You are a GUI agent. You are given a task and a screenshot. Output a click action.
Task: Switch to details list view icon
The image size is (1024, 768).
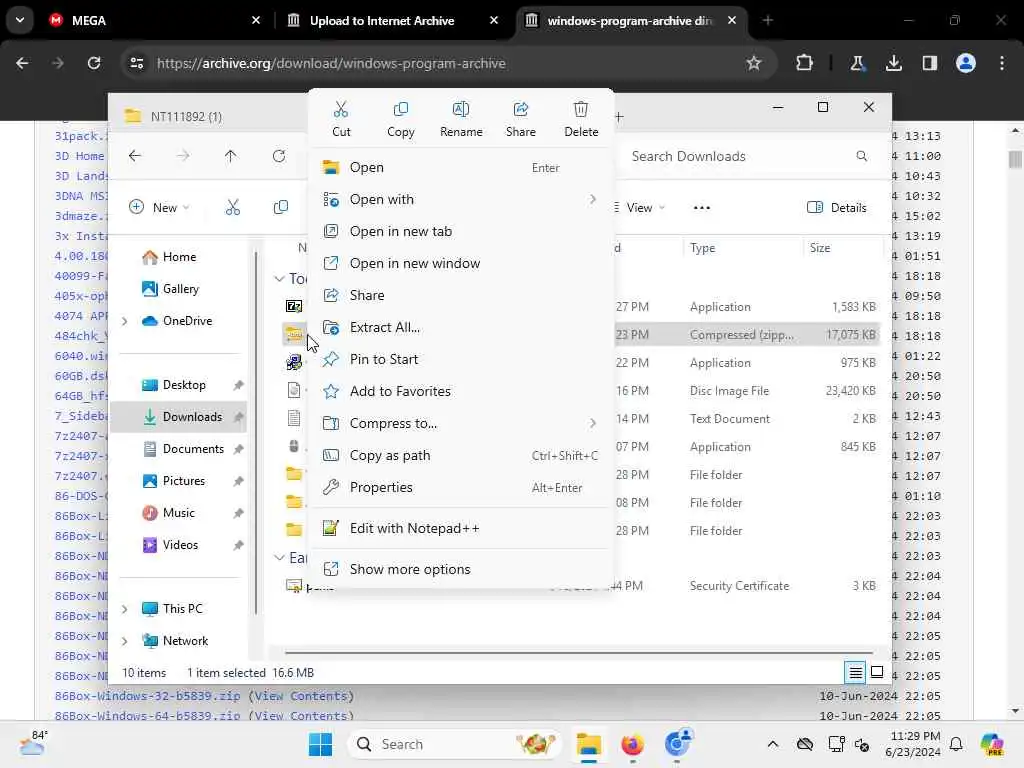point(855,672)
